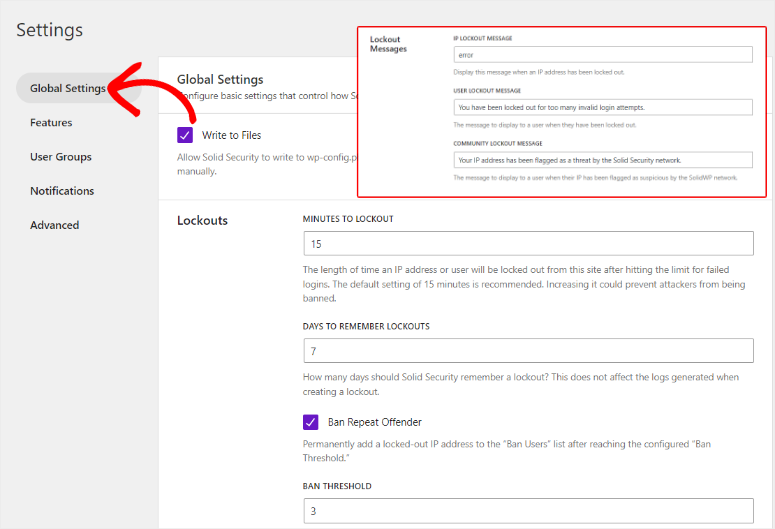Click the Community Lockout Message field
This screenshot has width=775, height=529.
pos(602,160)
